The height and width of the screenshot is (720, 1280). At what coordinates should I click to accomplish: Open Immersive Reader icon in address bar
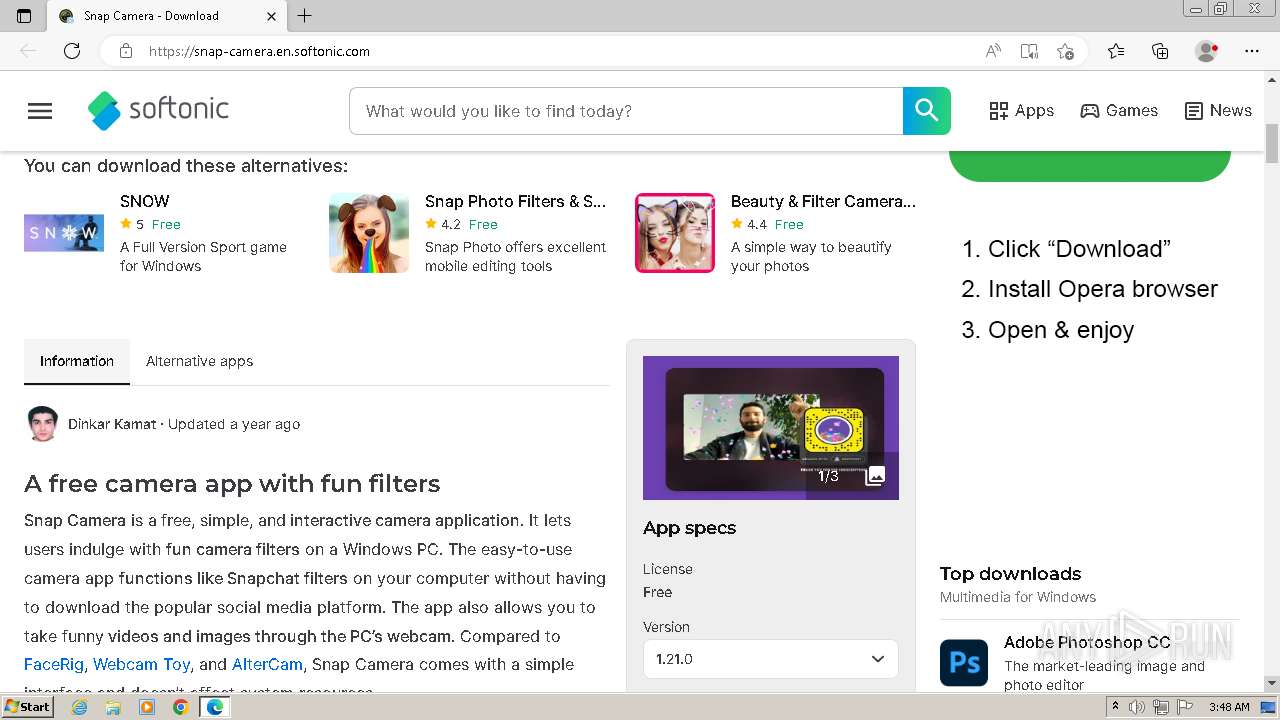click(1029, 51)
